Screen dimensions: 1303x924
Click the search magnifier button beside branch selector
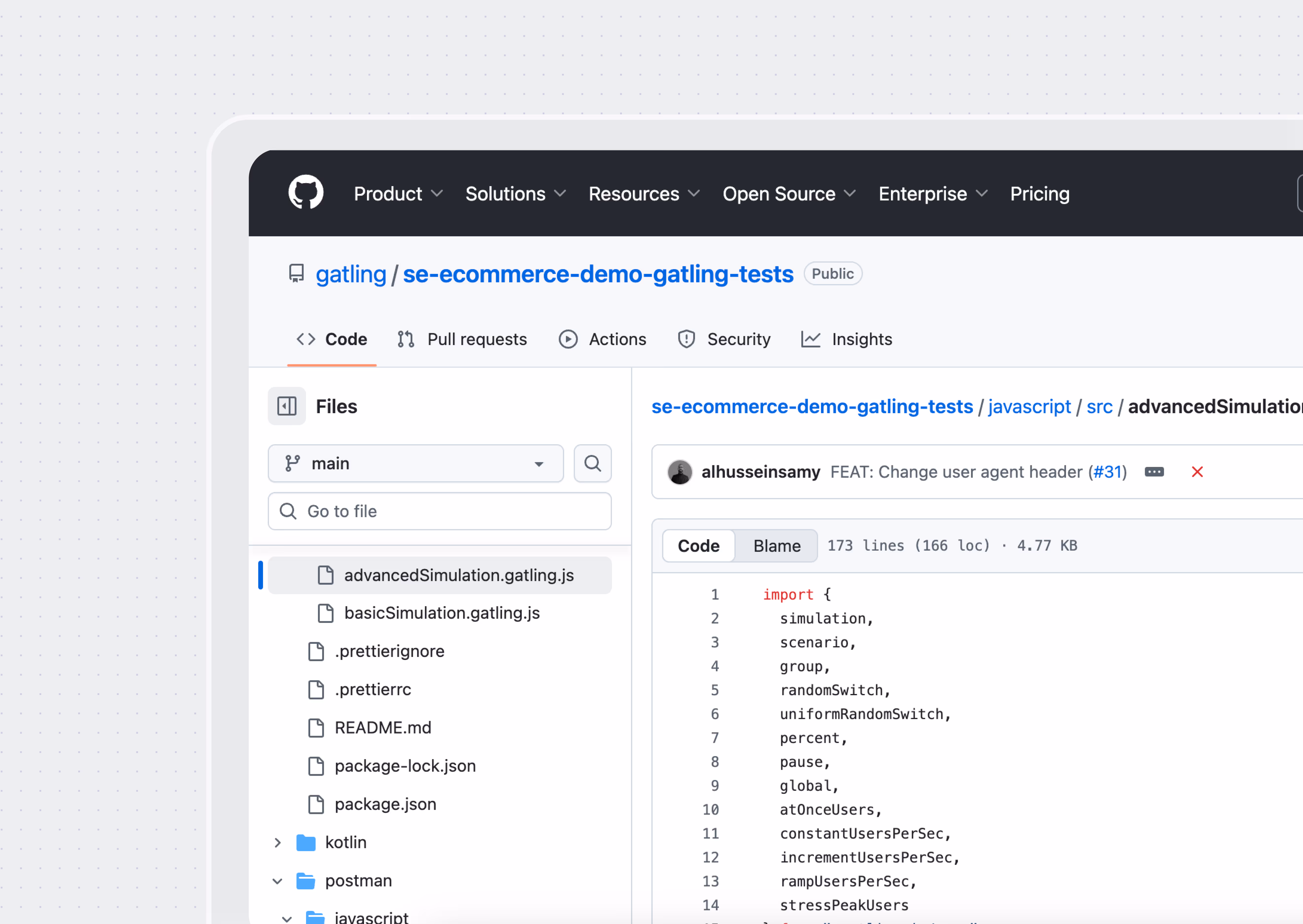point(592,464)
